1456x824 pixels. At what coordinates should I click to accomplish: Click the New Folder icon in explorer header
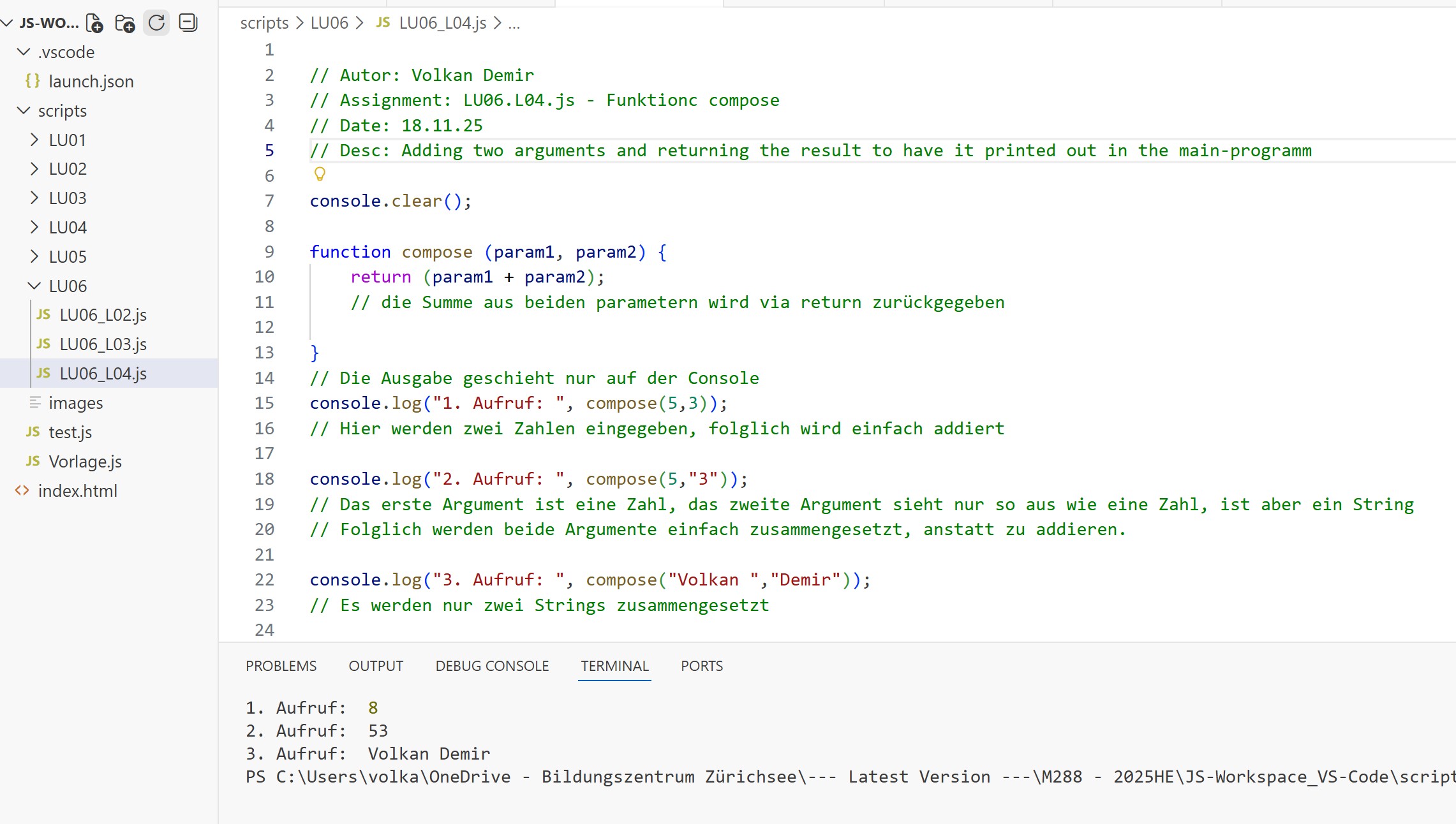(x=125, y=24)
